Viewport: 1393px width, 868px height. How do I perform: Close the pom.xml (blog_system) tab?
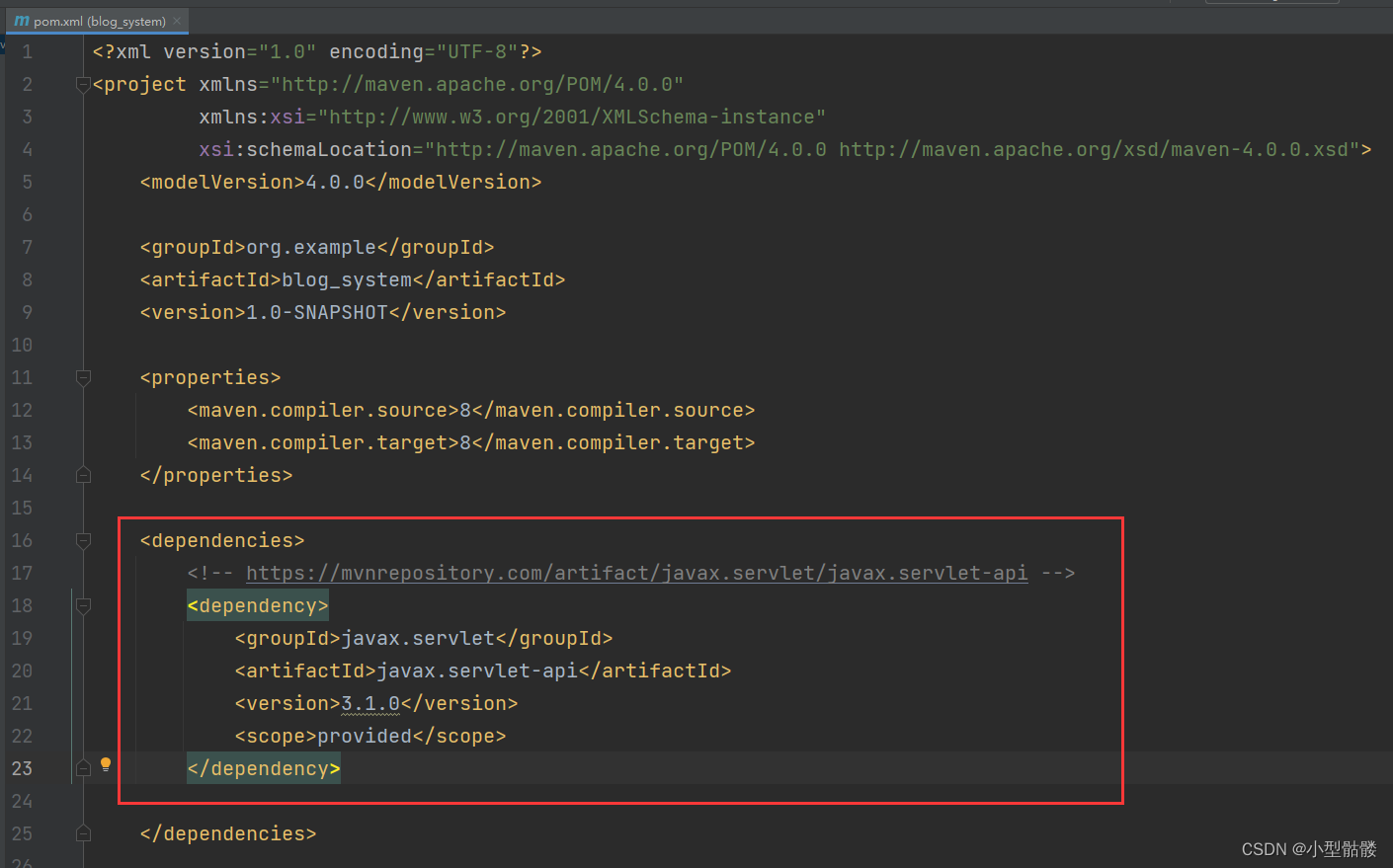(177, 21)
